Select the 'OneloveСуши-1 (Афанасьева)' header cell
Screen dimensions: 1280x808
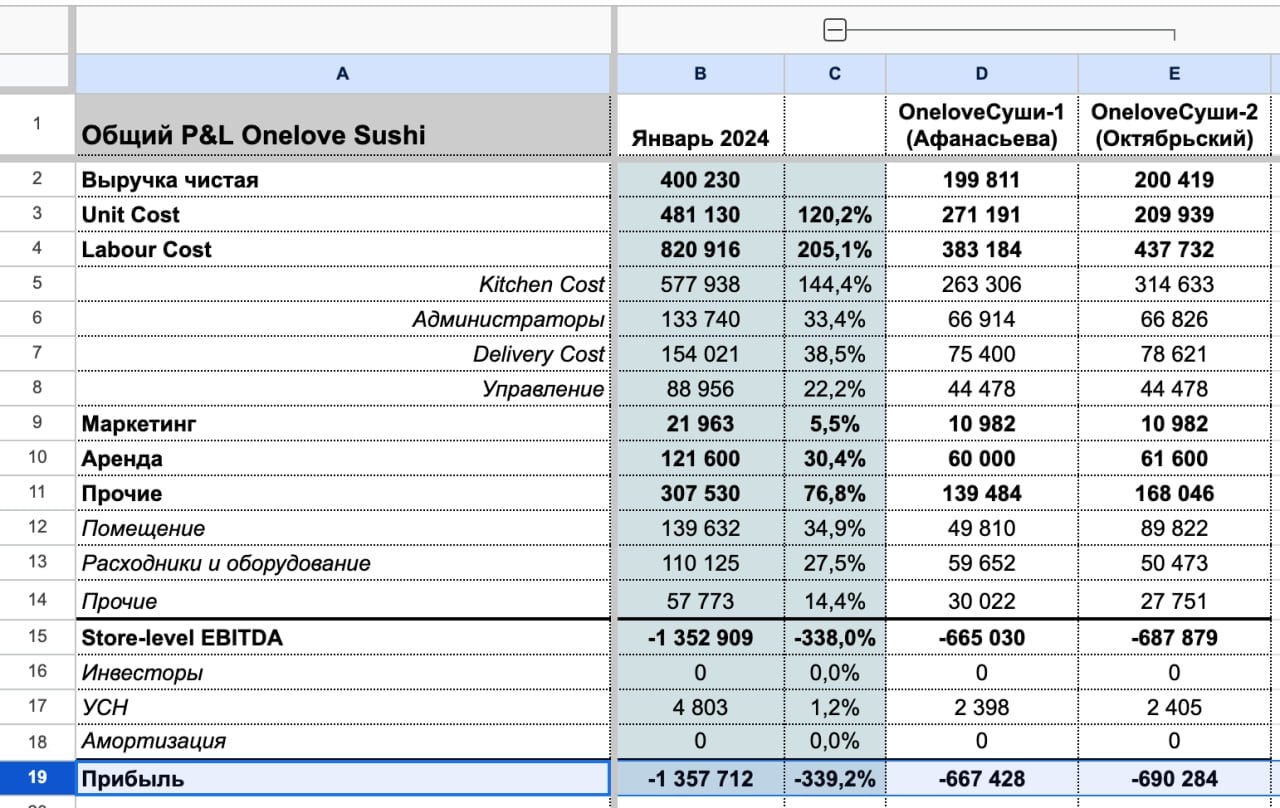(982, 125)
